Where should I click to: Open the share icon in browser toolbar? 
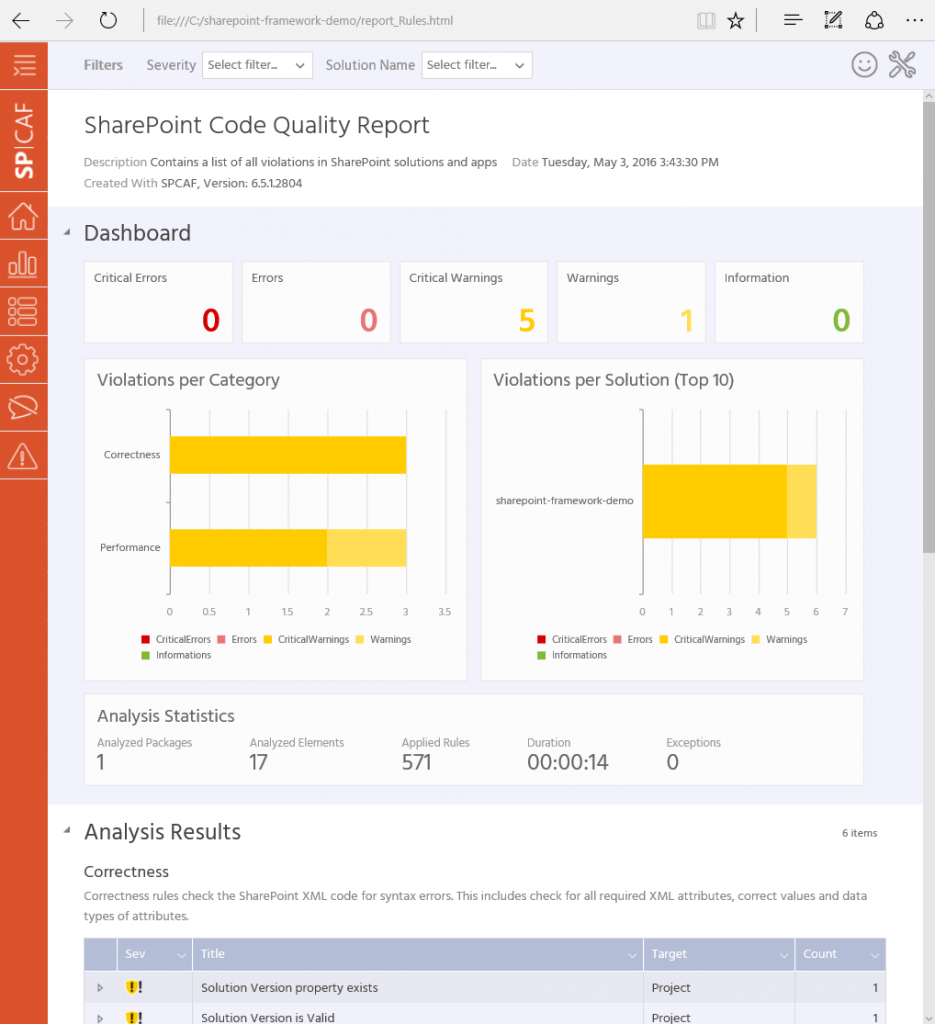pos(874,20)
